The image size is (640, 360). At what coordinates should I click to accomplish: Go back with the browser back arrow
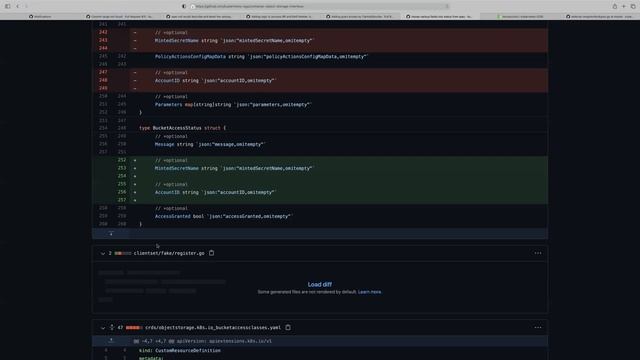click(x=18, y=6)
